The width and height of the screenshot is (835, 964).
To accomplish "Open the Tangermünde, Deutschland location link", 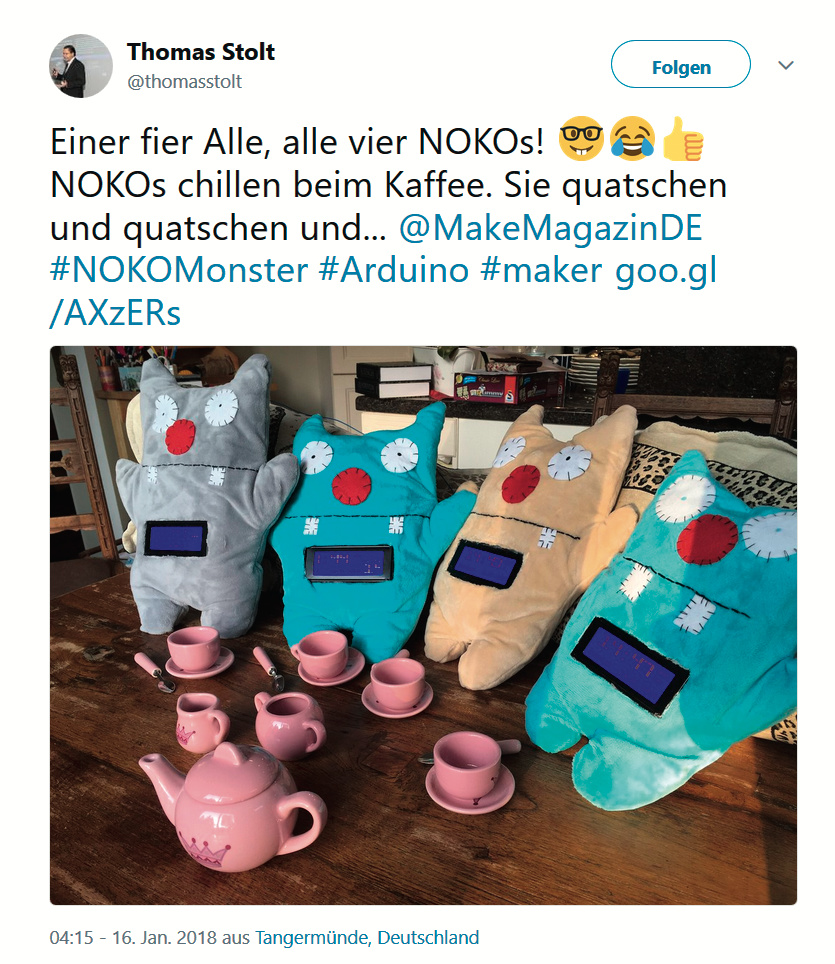I will [x=366, y=938].
